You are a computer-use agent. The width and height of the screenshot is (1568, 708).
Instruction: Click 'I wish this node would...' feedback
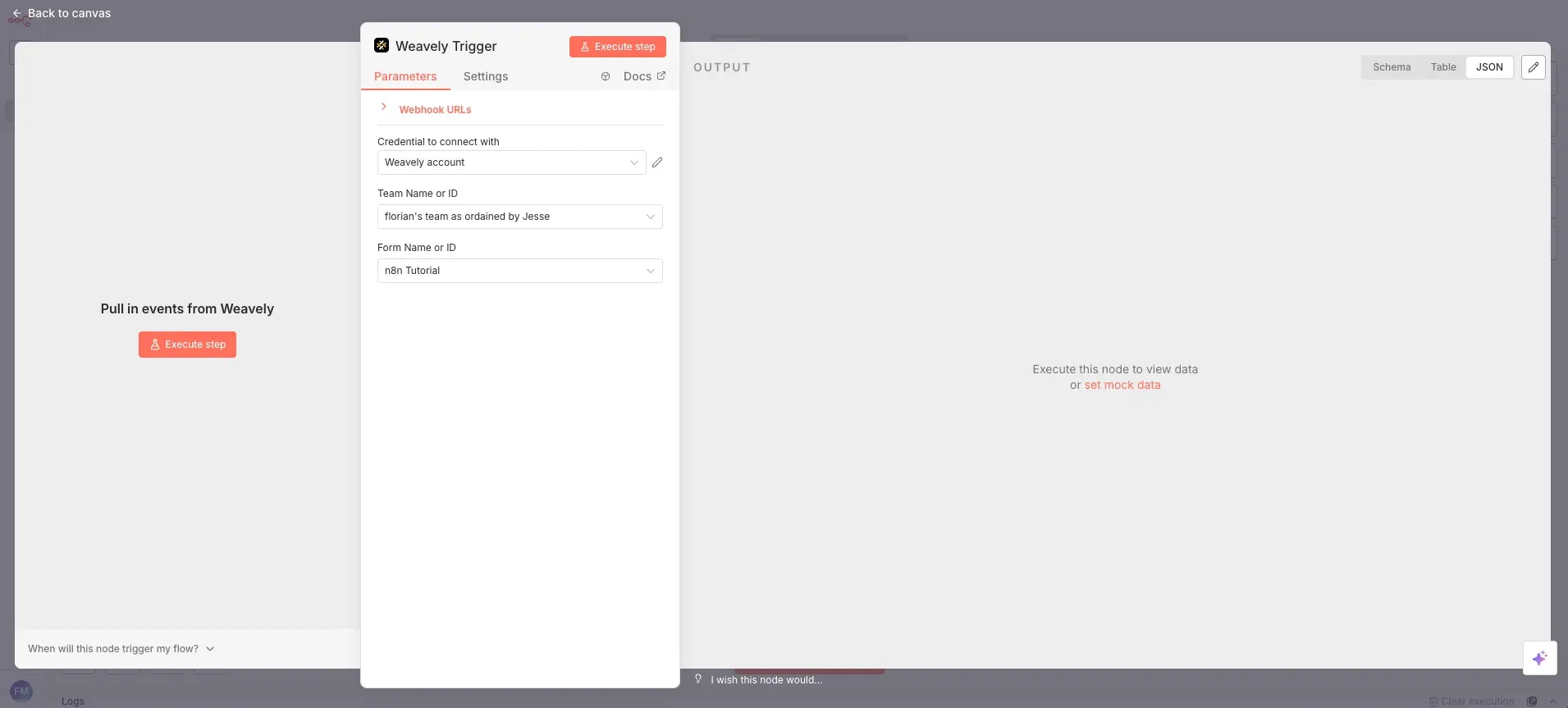point(766,680)
